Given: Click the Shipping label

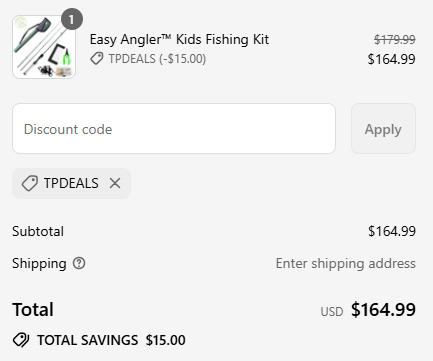Looking at the screenshot, I should (39, 264).
